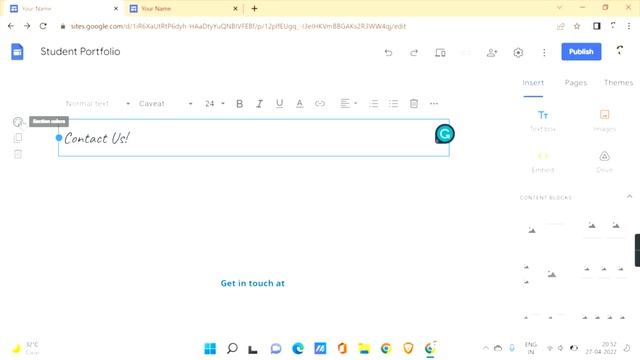The width and height of the screenshot is (640, 360).
Task: Toggle underline formatting
Action: point(280,104)
